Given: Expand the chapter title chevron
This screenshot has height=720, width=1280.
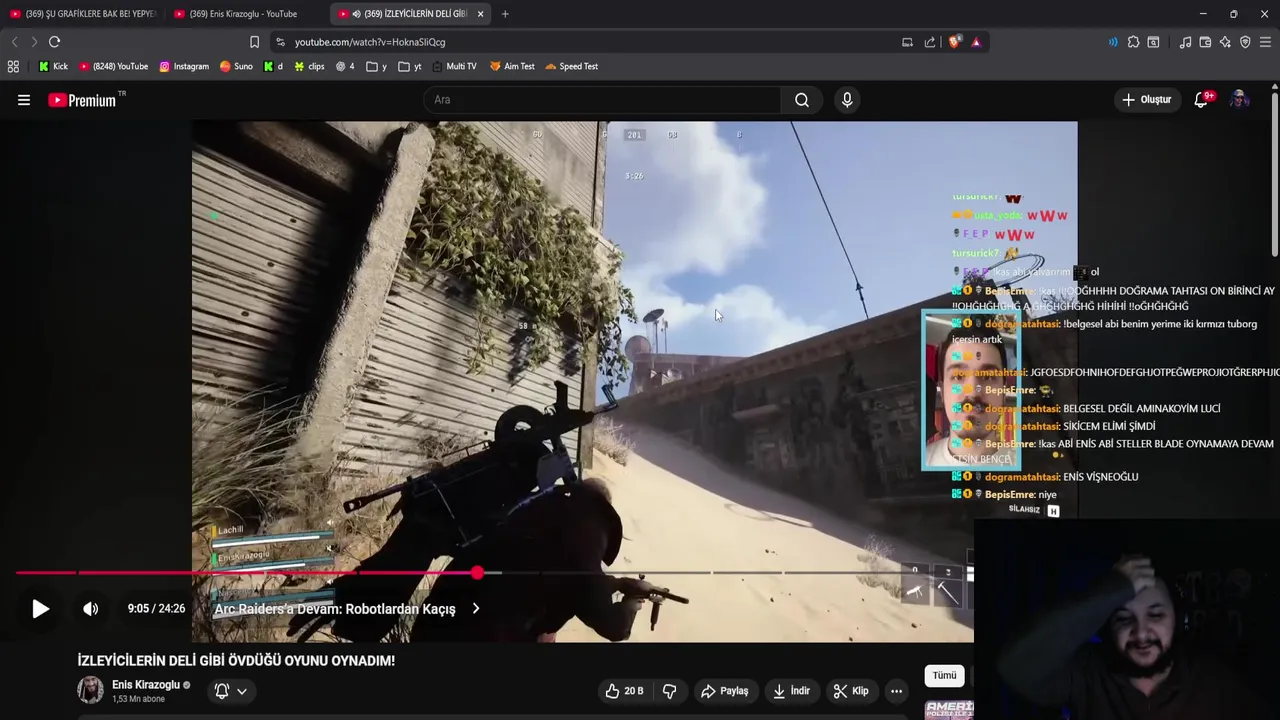Looking at the screenshot, I should (x=476, y=608).
